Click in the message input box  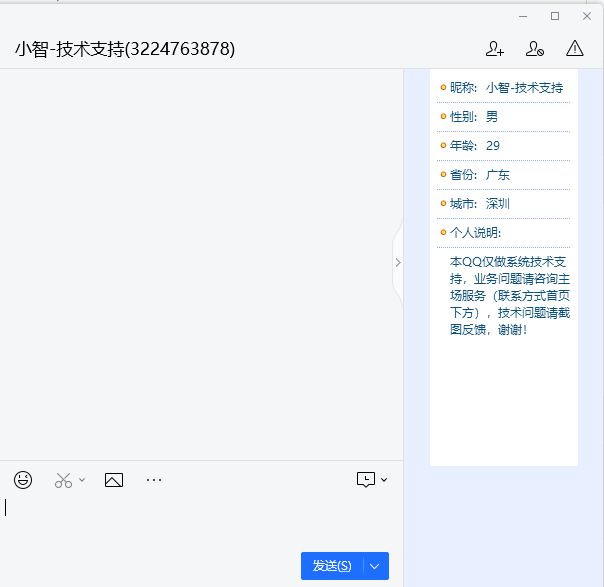point(200,524)
